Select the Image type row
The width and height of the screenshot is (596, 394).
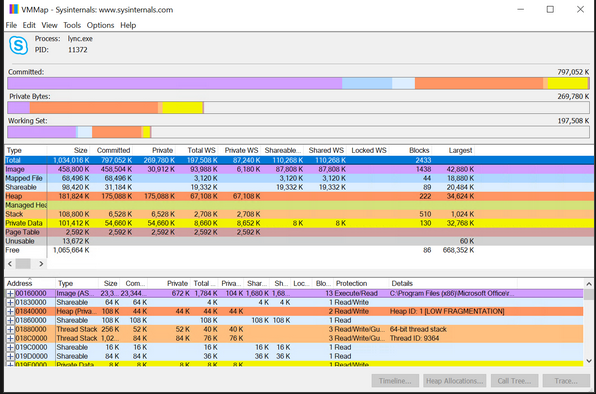(299, 169)
